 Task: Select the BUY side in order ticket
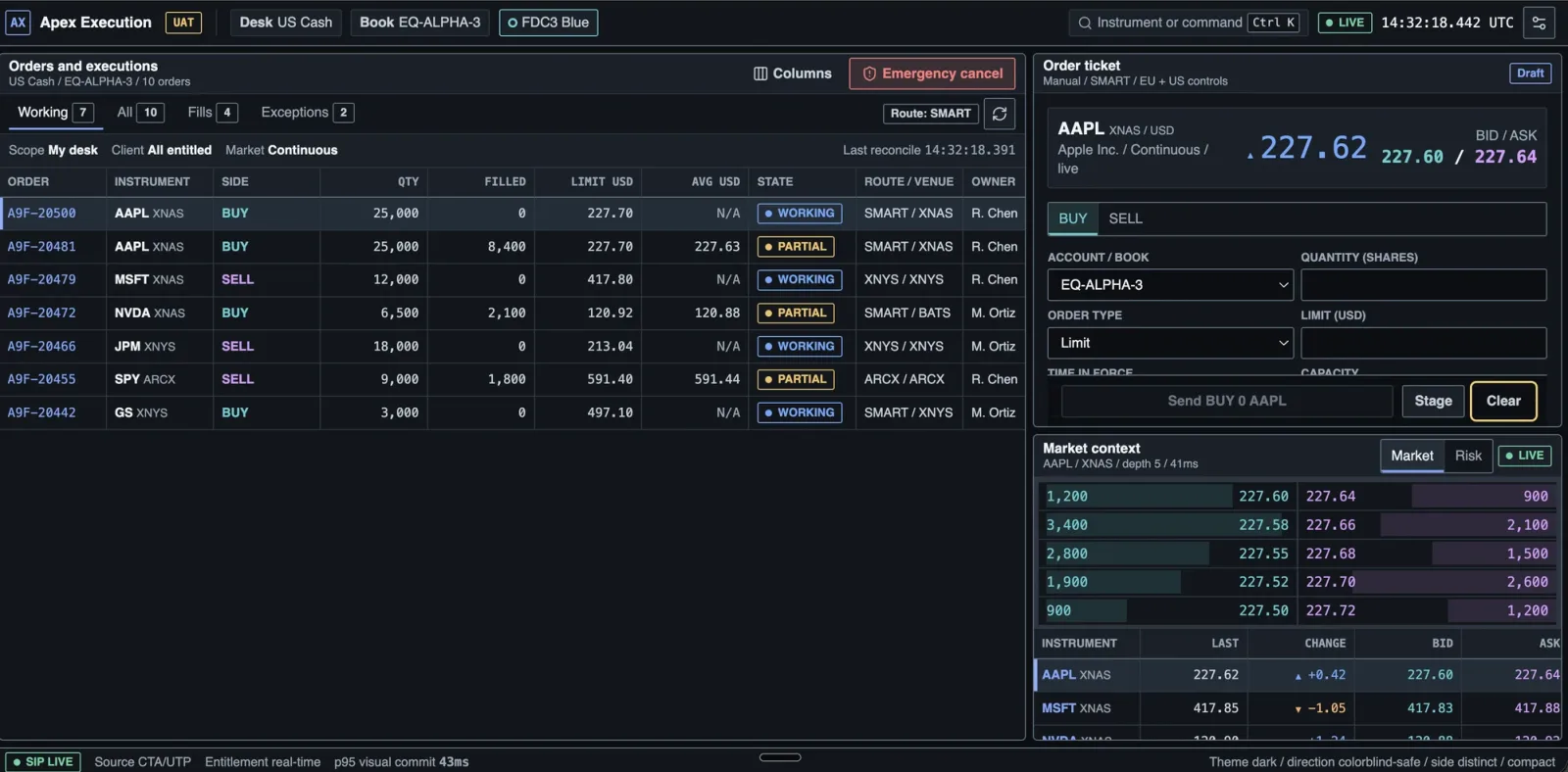(x=1073, y=218)
